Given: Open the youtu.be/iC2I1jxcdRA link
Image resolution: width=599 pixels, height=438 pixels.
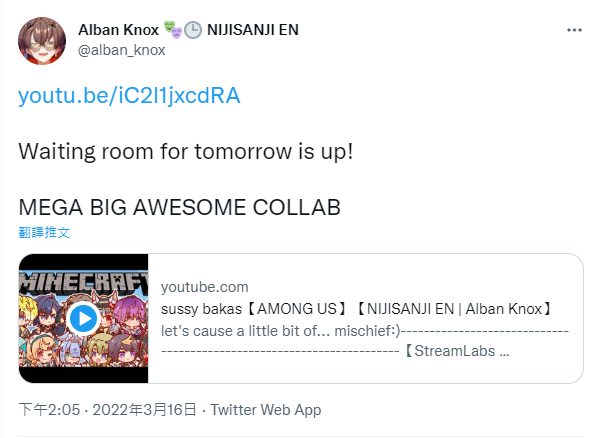Looking at the screenshot, I should (129, 95).
